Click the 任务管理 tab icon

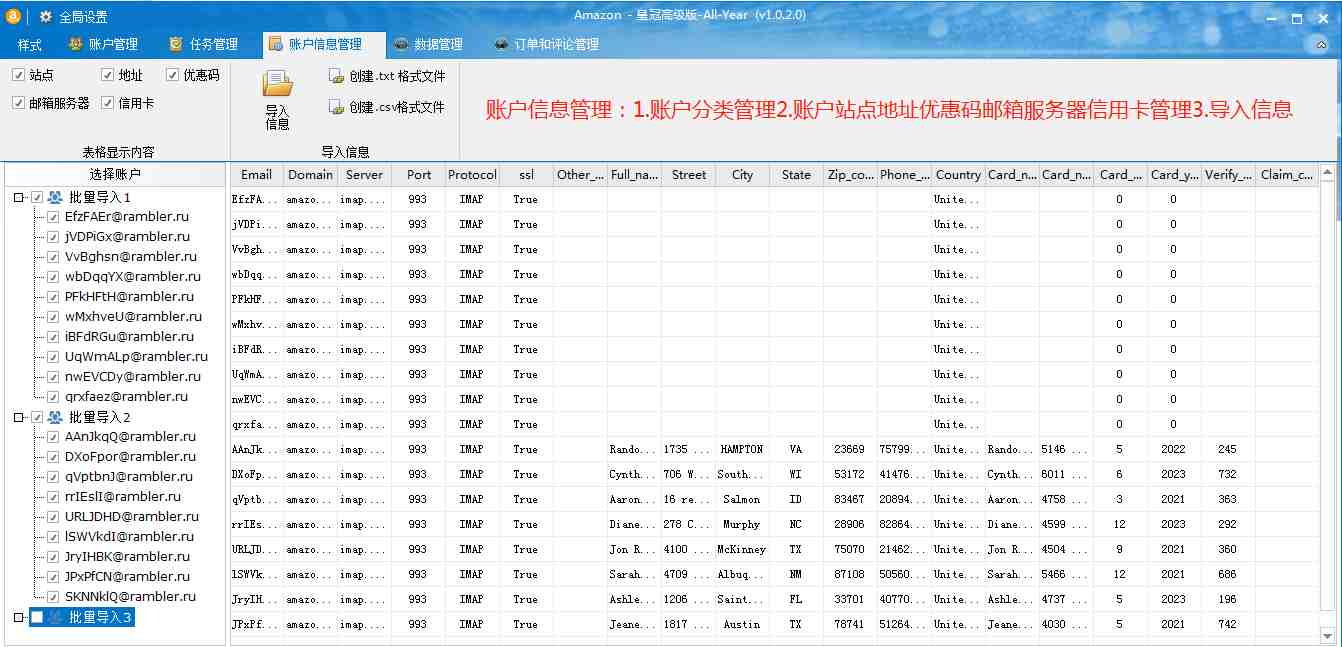point(176,44)
